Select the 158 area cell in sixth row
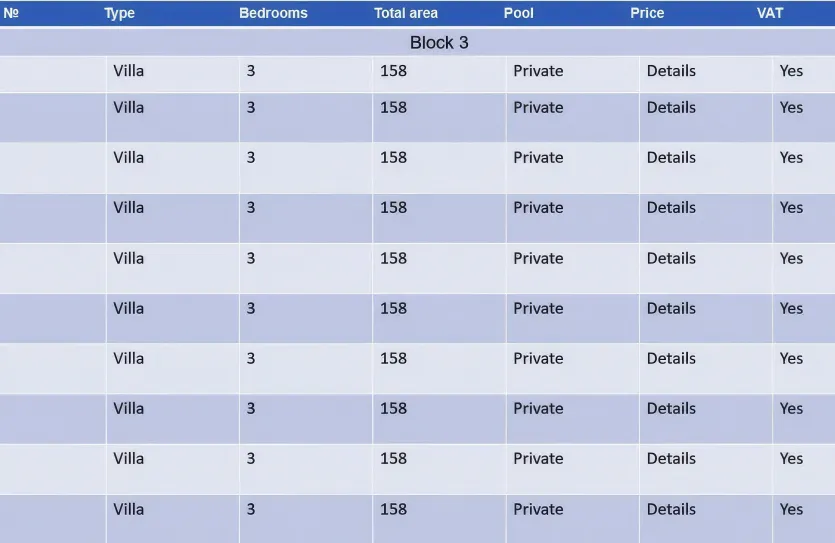This screenshot has height=543, width=835. tap(394, 308)
